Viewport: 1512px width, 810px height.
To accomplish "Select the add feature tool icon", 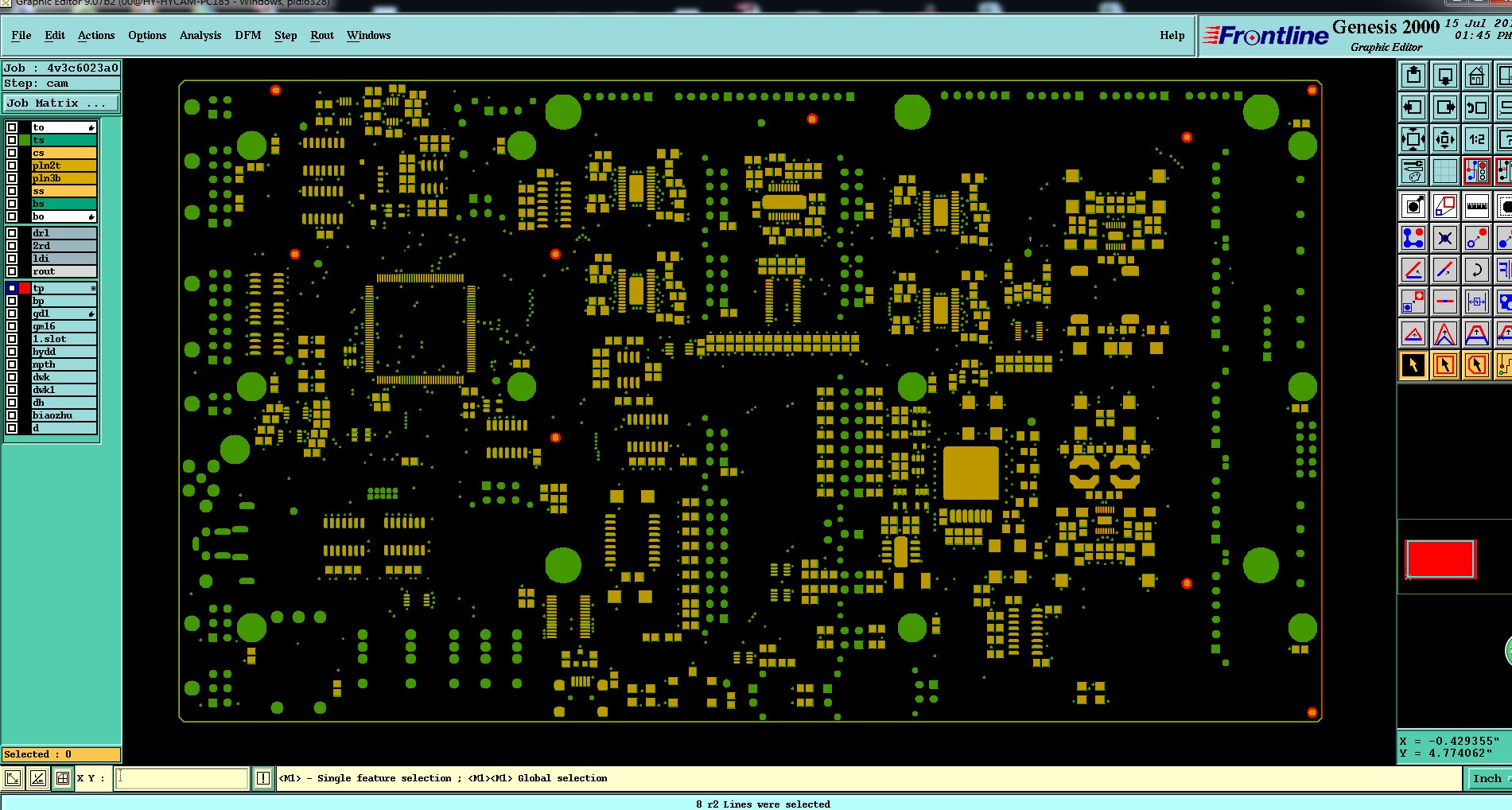I will [x=1413, y=207].
